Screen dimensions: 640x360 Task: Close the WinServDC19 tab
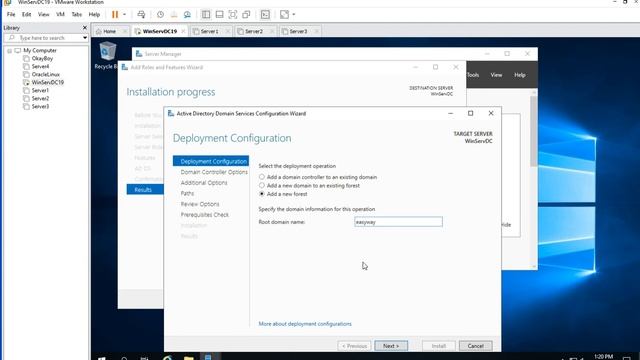point(183,31)
